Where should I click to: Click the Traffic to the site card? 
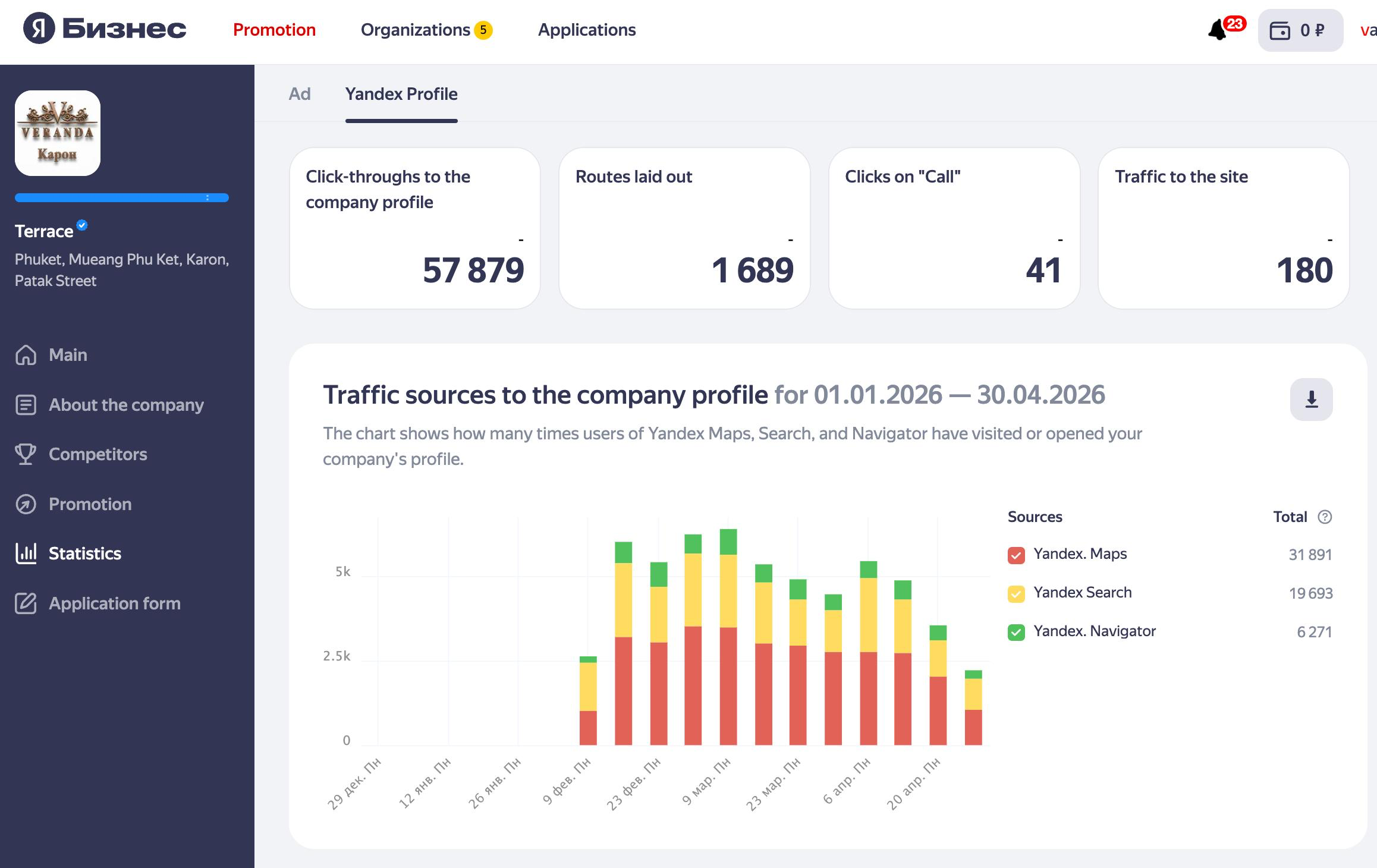(1224, 228)
